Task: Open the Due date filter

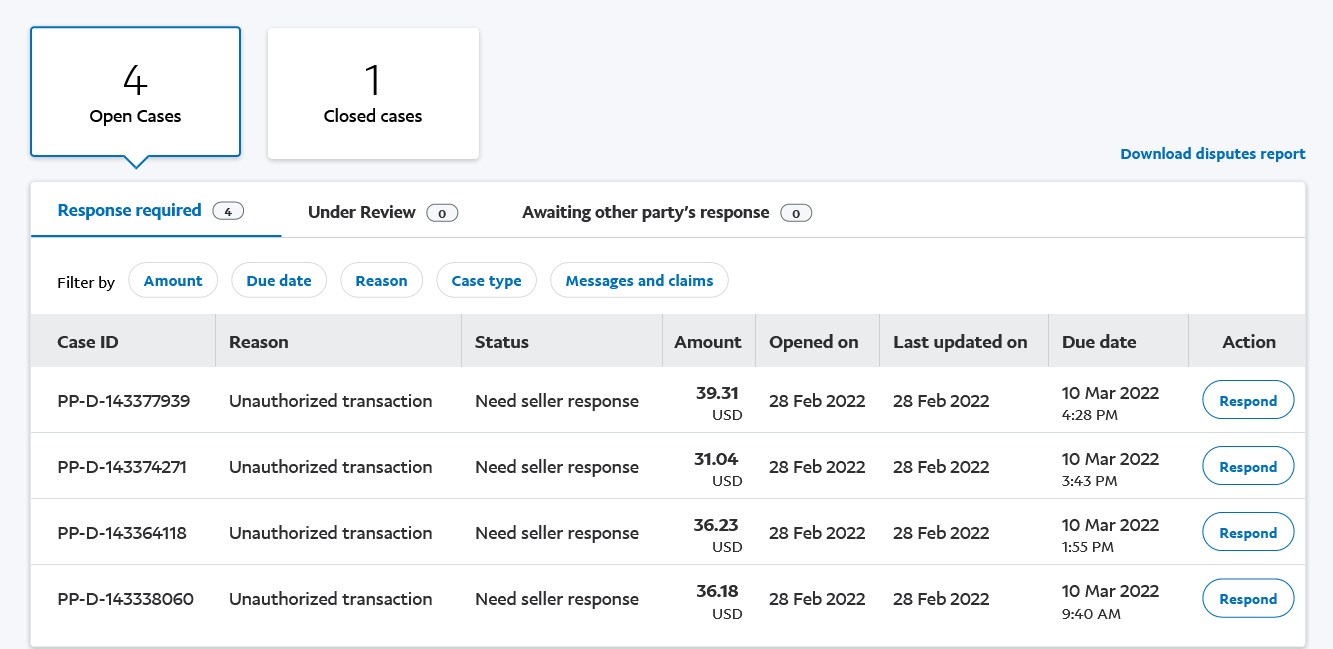Action: (x=279, y=281)
